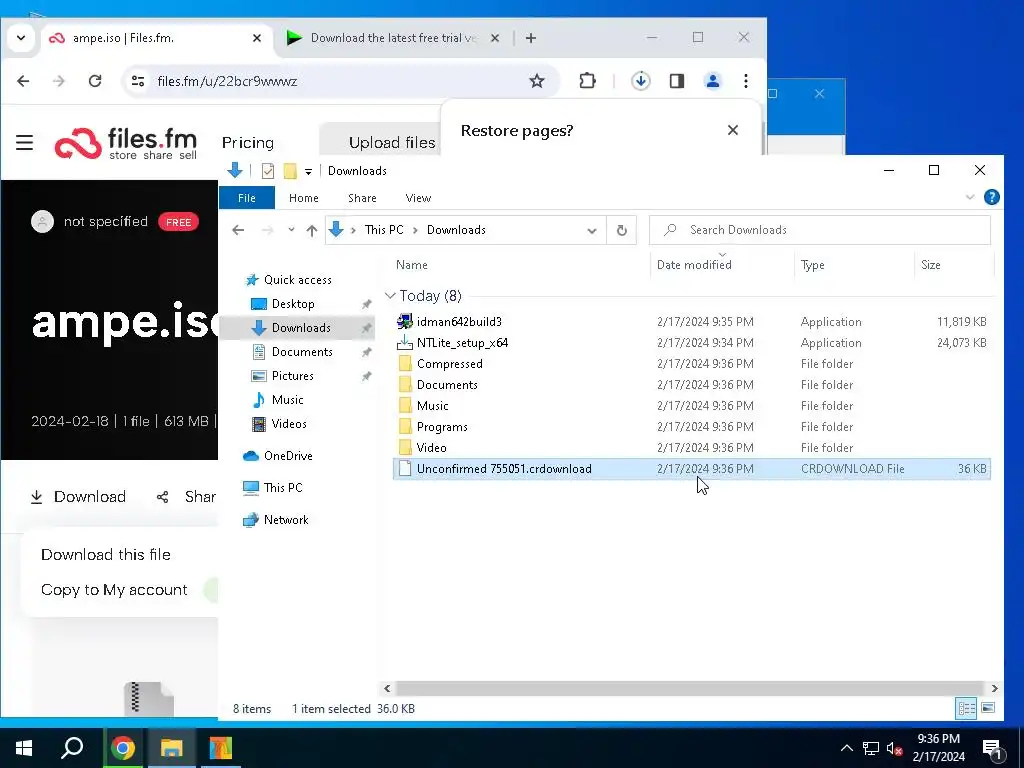Image resolution: width=1024 pixels, height=768 pixels.
Task: Sort by the Type column header
Action: (812, 264)
